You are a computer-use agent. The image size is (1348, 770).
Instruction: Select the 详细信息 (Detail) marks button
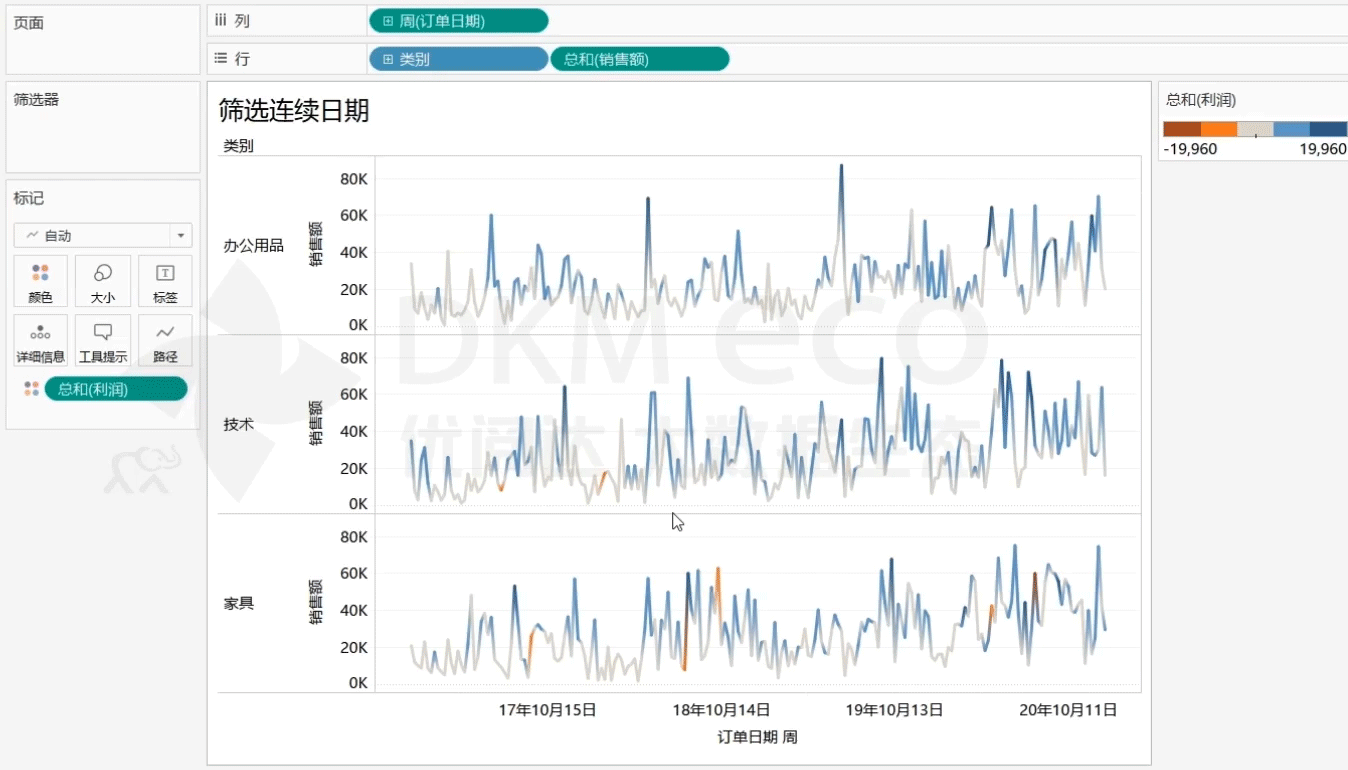[40, 341]
